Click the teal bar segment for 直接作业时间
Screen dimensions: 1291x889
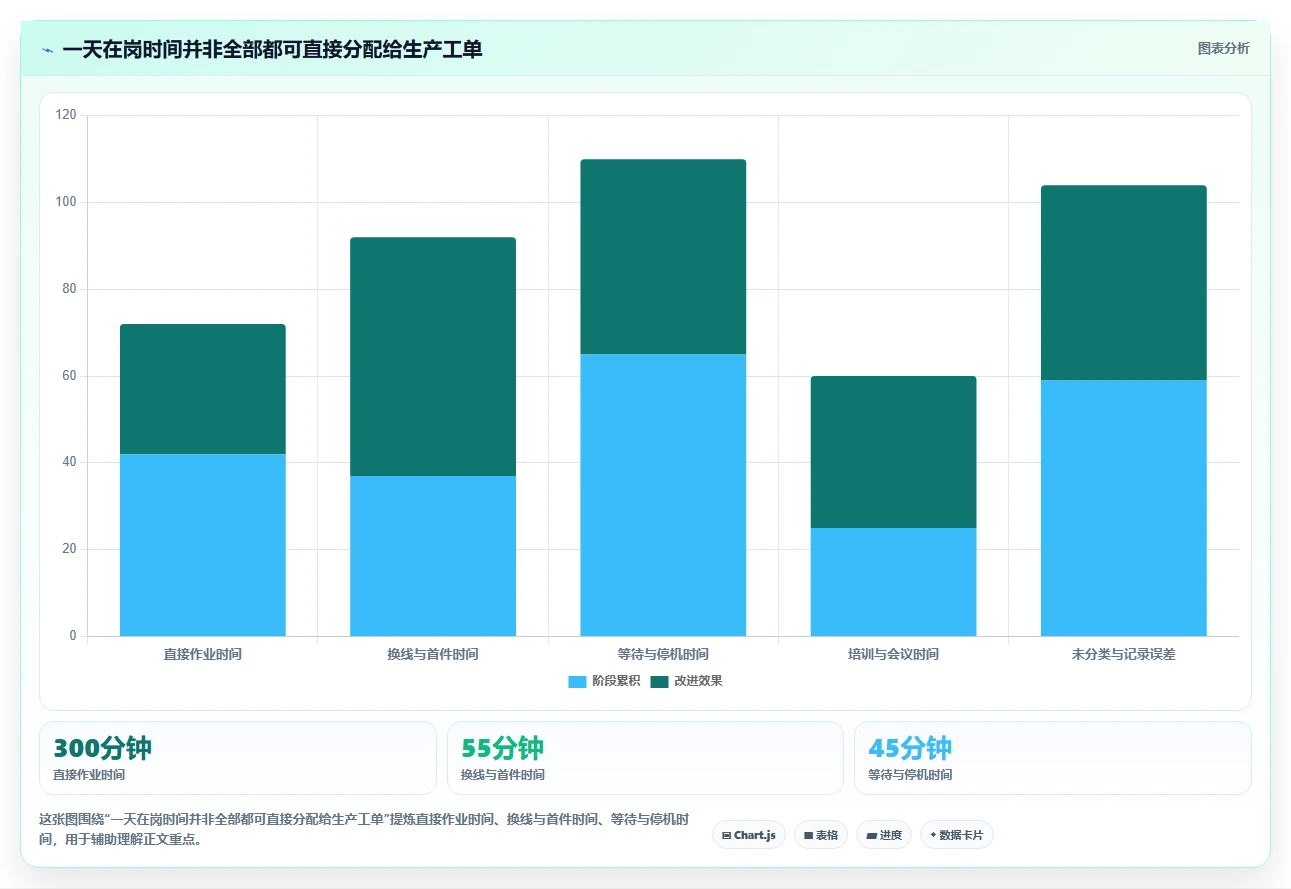203,389
